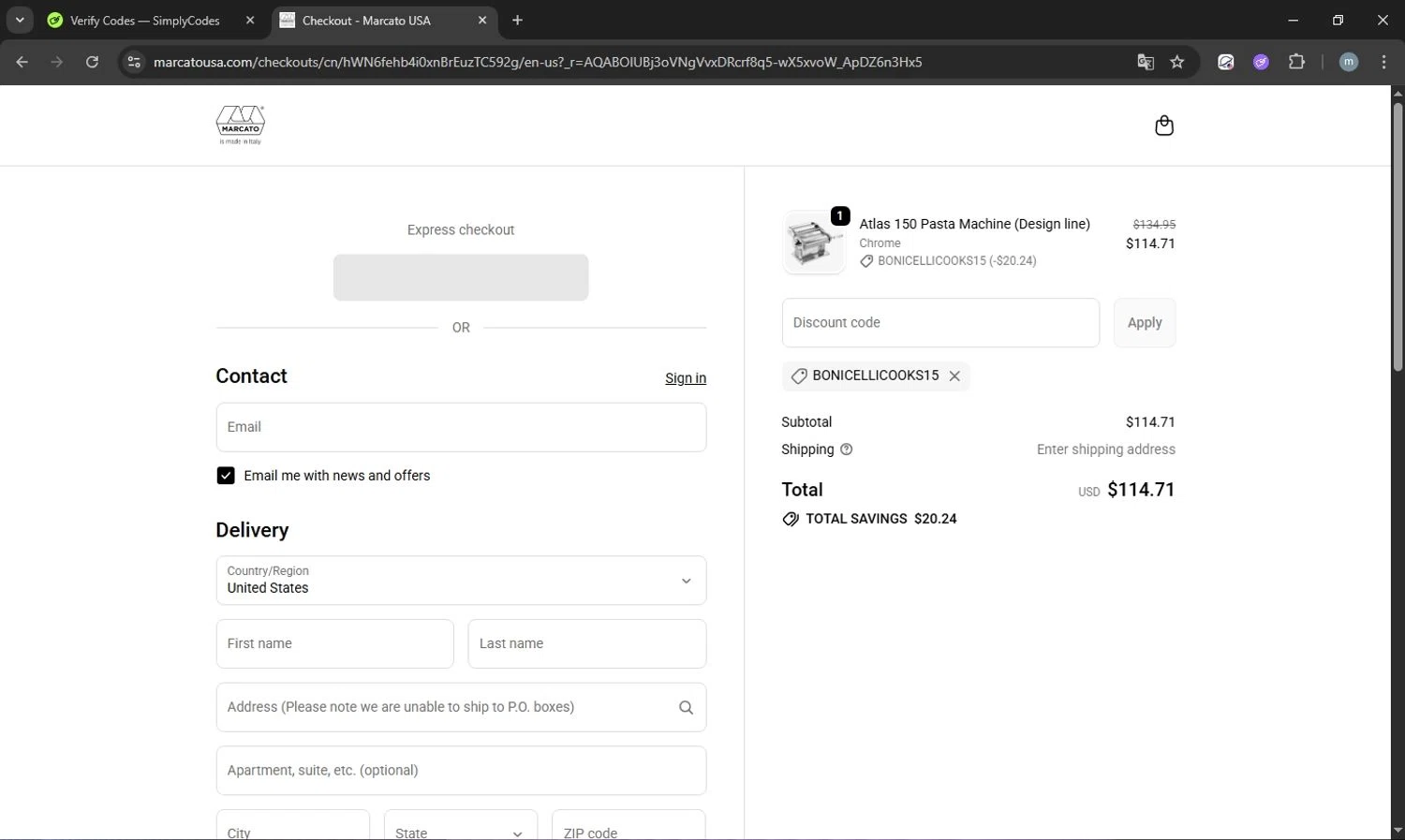Focus the Discount code field
This screenshot has width=1405, height=840.
940,323
